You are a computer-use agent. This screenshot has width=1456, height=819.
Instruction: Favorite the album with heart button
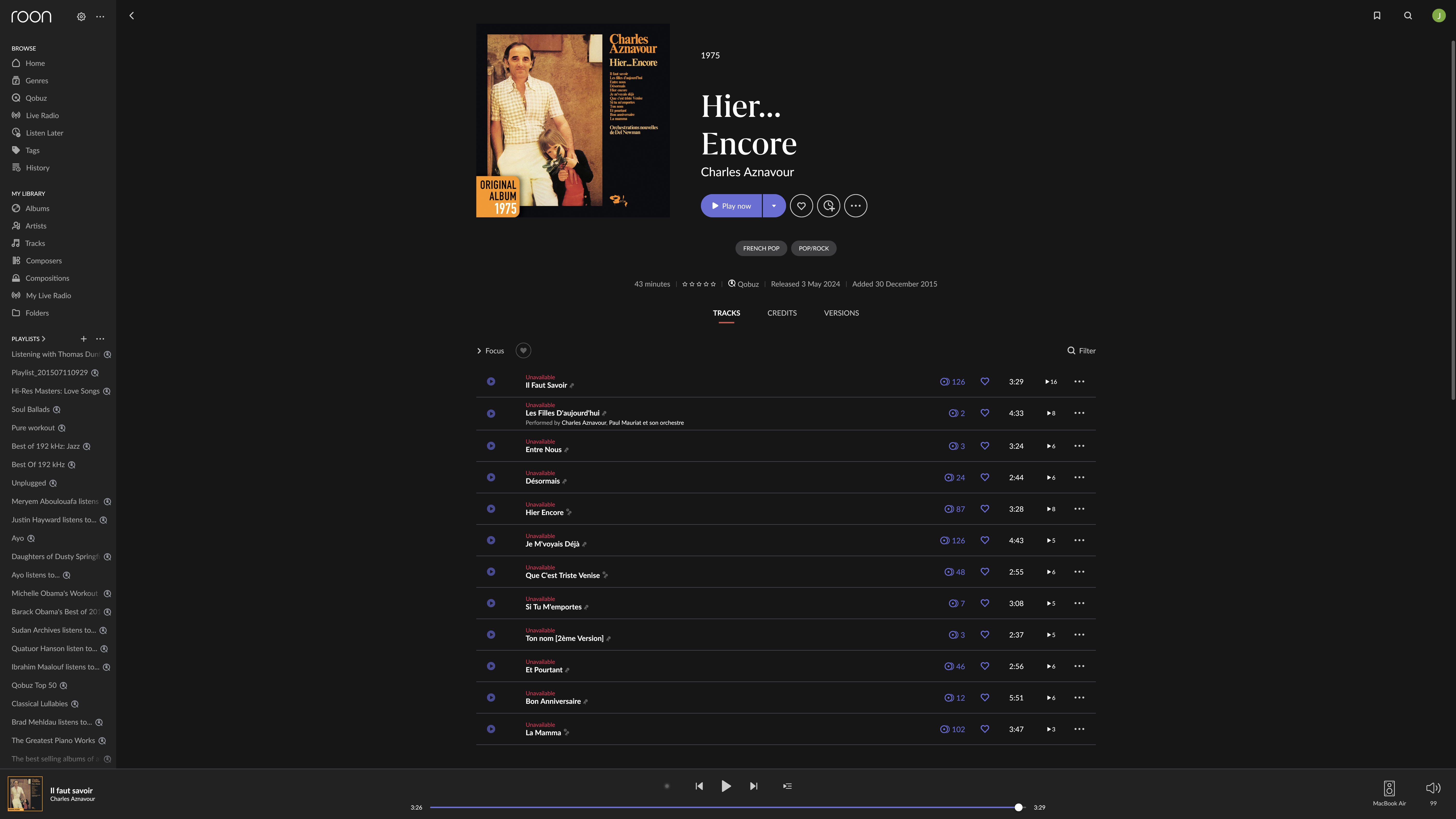[802, 206]
